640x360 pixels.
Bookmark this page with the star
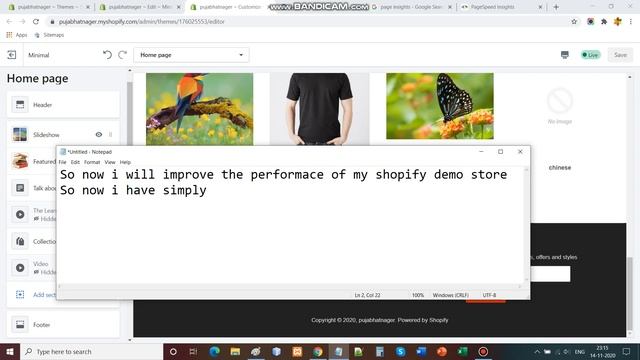coord(574,22)
